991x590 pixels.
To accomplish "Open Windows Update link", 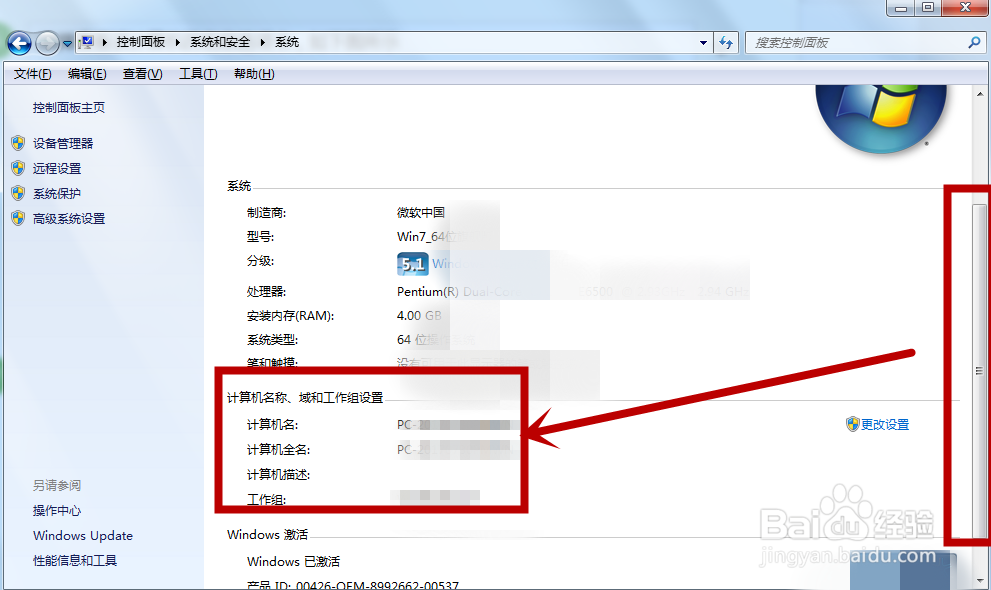I will [83, 536].
